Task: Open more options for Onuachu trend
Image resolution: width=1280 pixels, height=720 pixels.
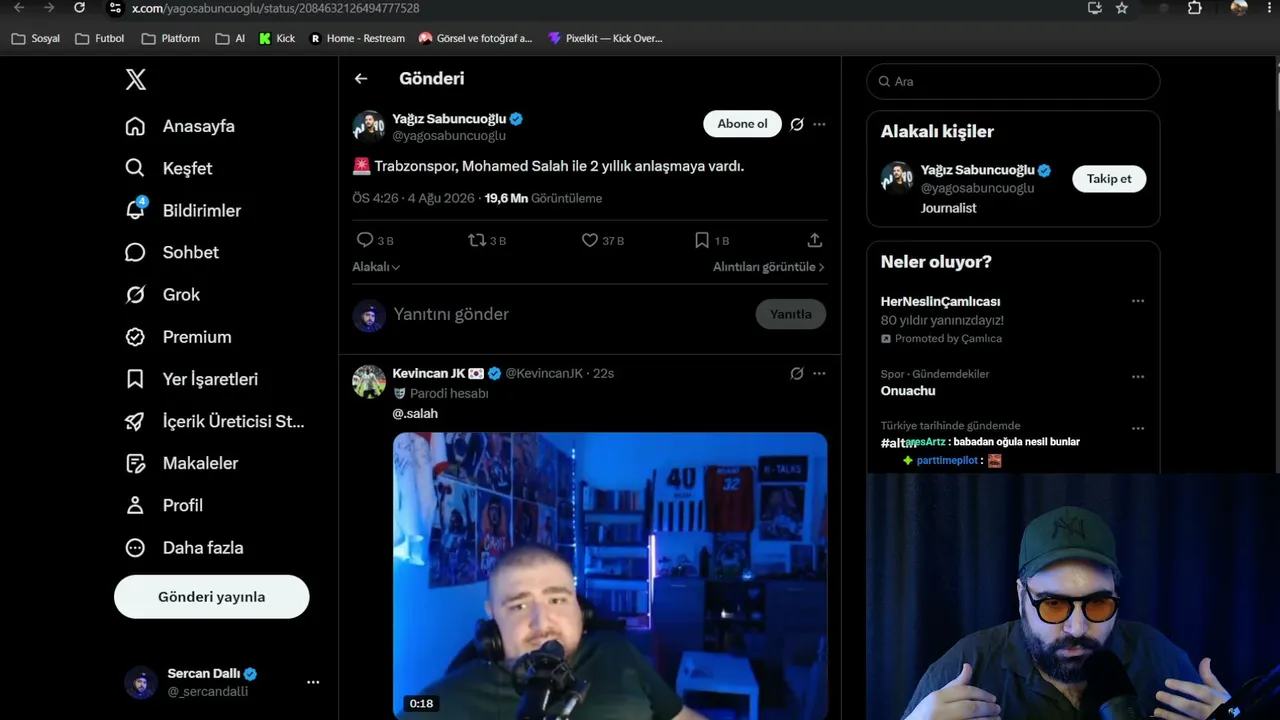Action: (x=1138, y=377)
